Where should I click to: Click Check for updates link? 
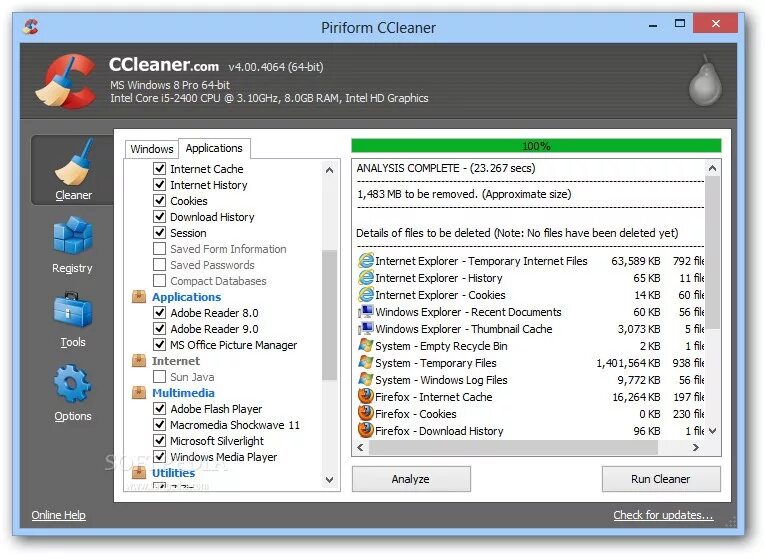click(664, 515)
